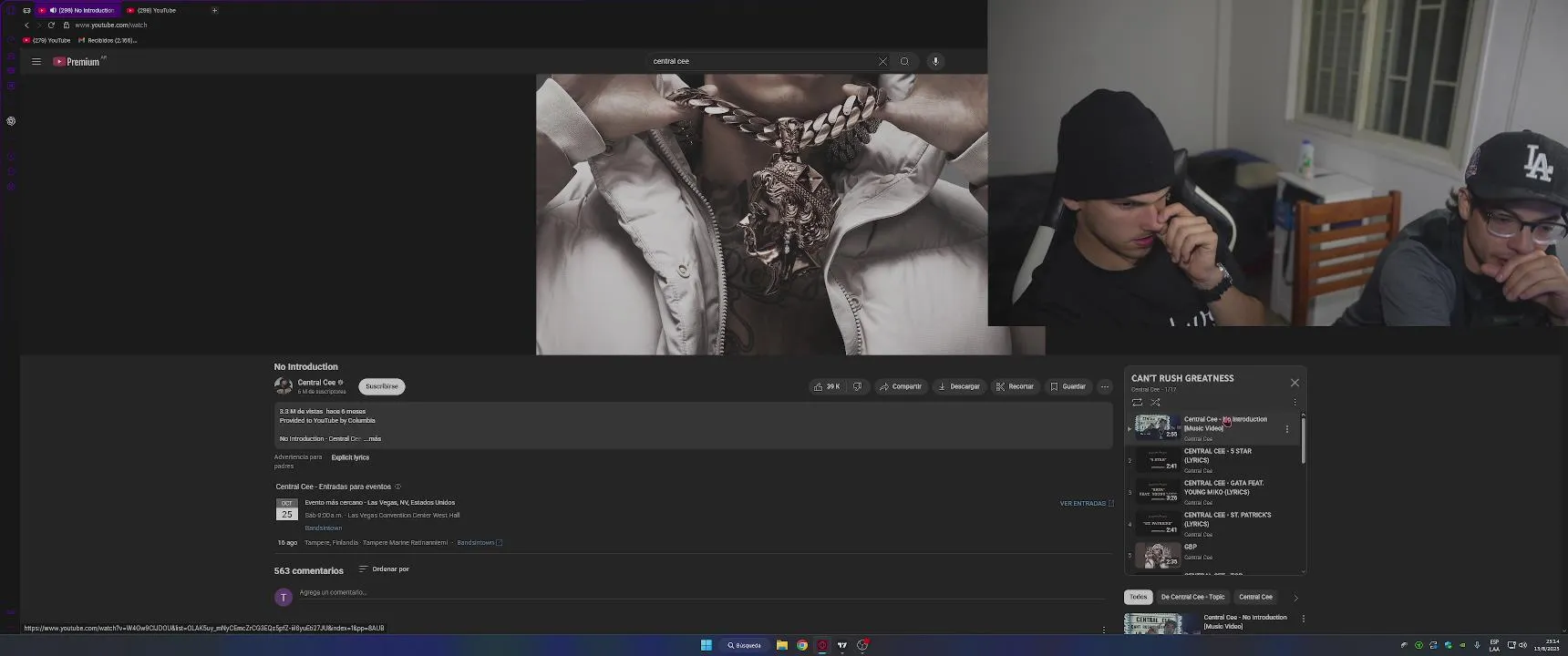Play CENTRAL CEE - GATA FEAT. YOUNG MIKO

click(1212, 493)
